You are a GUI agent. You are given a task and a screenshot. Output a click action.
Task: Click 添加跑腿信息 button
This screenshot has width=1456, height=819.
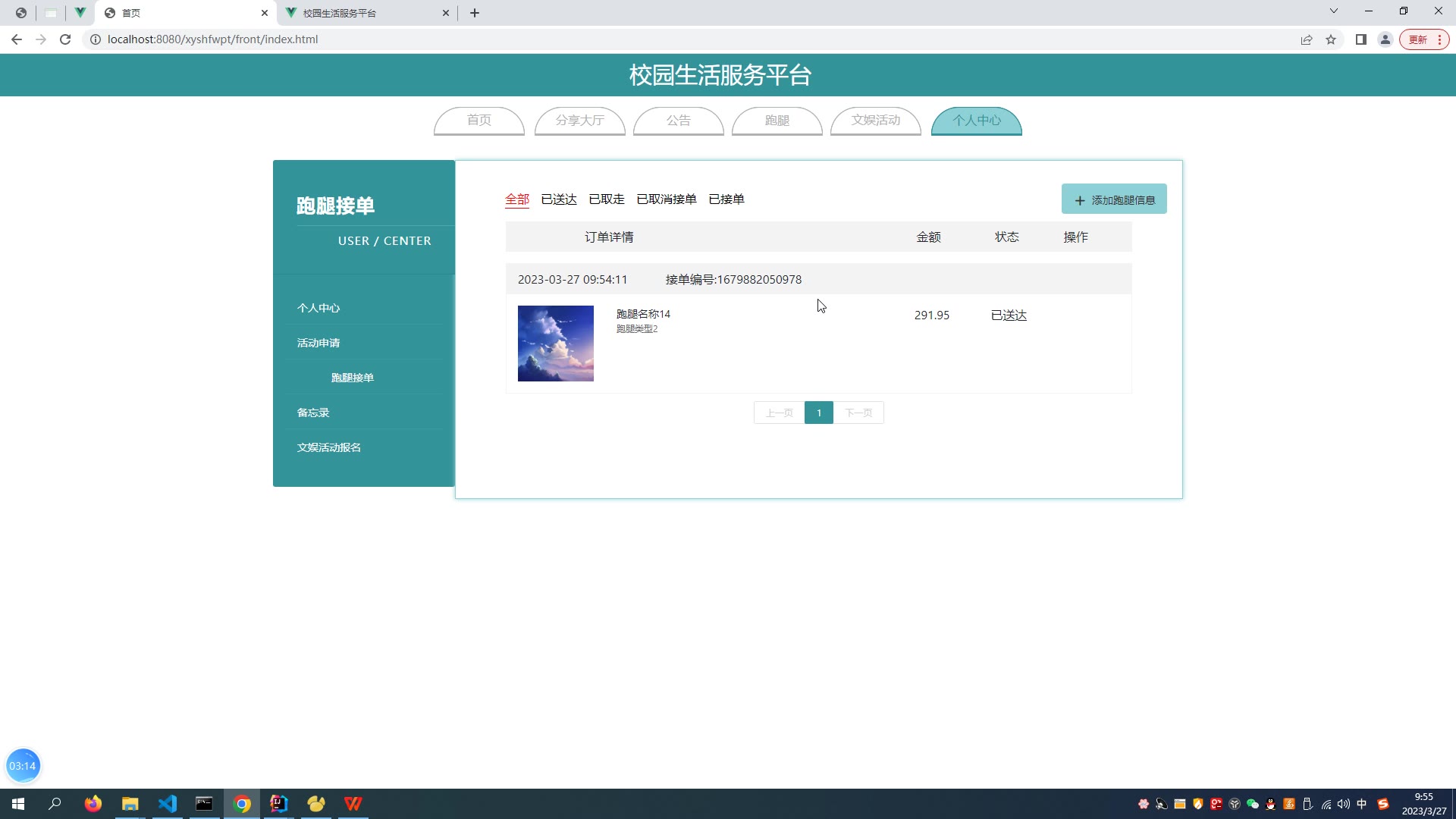pyautogui.click(x=1114, y=199)
